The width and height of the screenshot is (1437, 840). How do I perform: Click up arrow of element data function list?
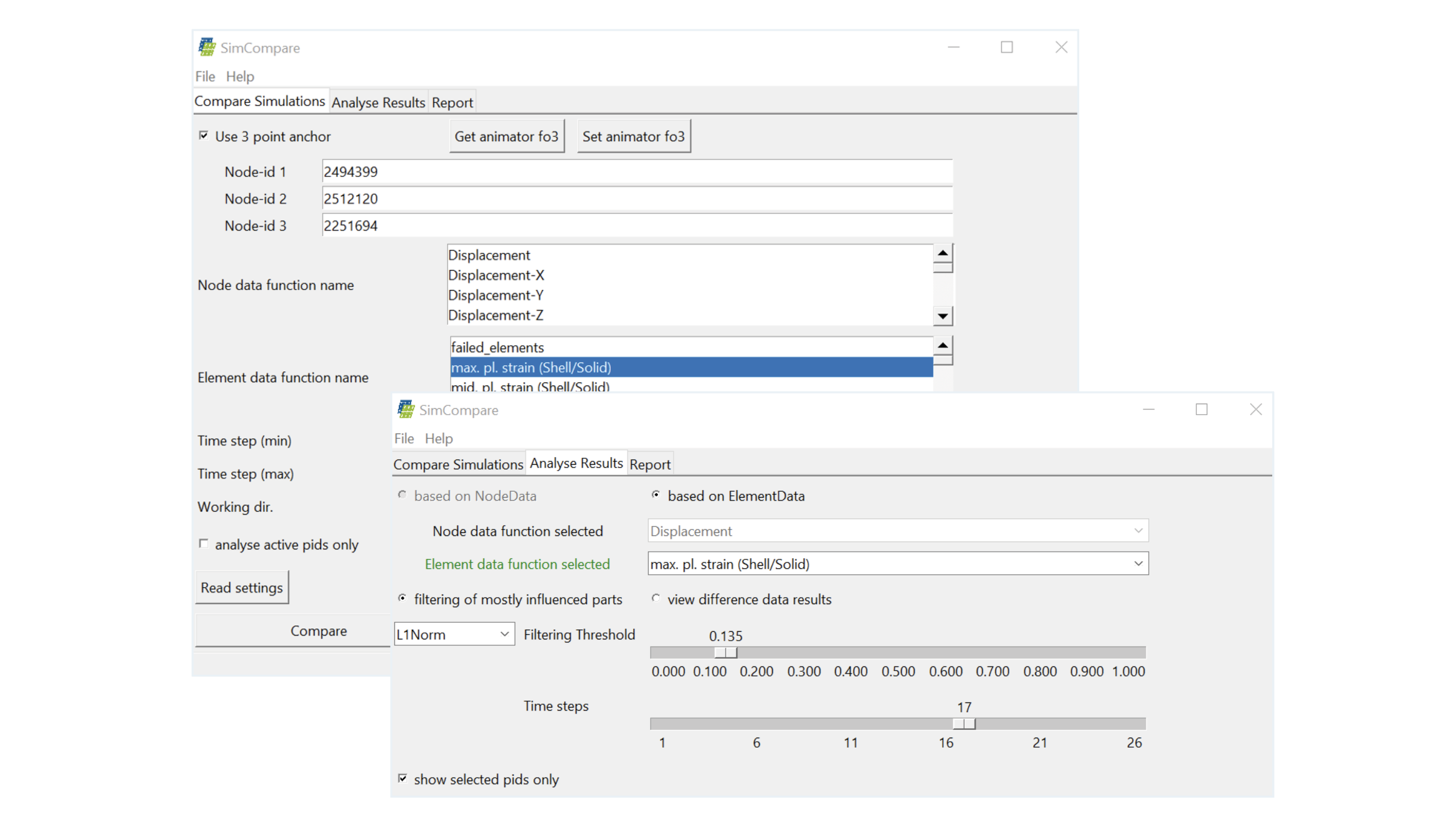[x=943, y=345]
